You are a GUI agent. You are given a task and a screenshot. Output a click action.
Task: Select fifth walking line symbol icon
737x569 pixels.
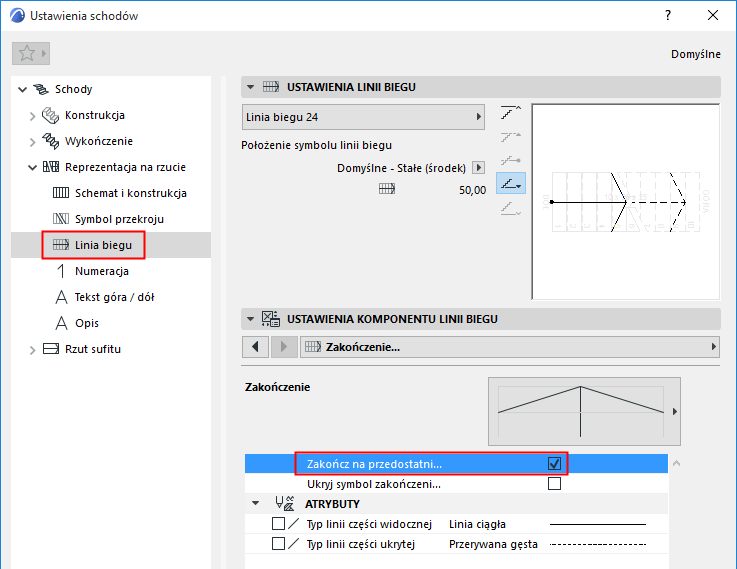(x=510, y=208)
